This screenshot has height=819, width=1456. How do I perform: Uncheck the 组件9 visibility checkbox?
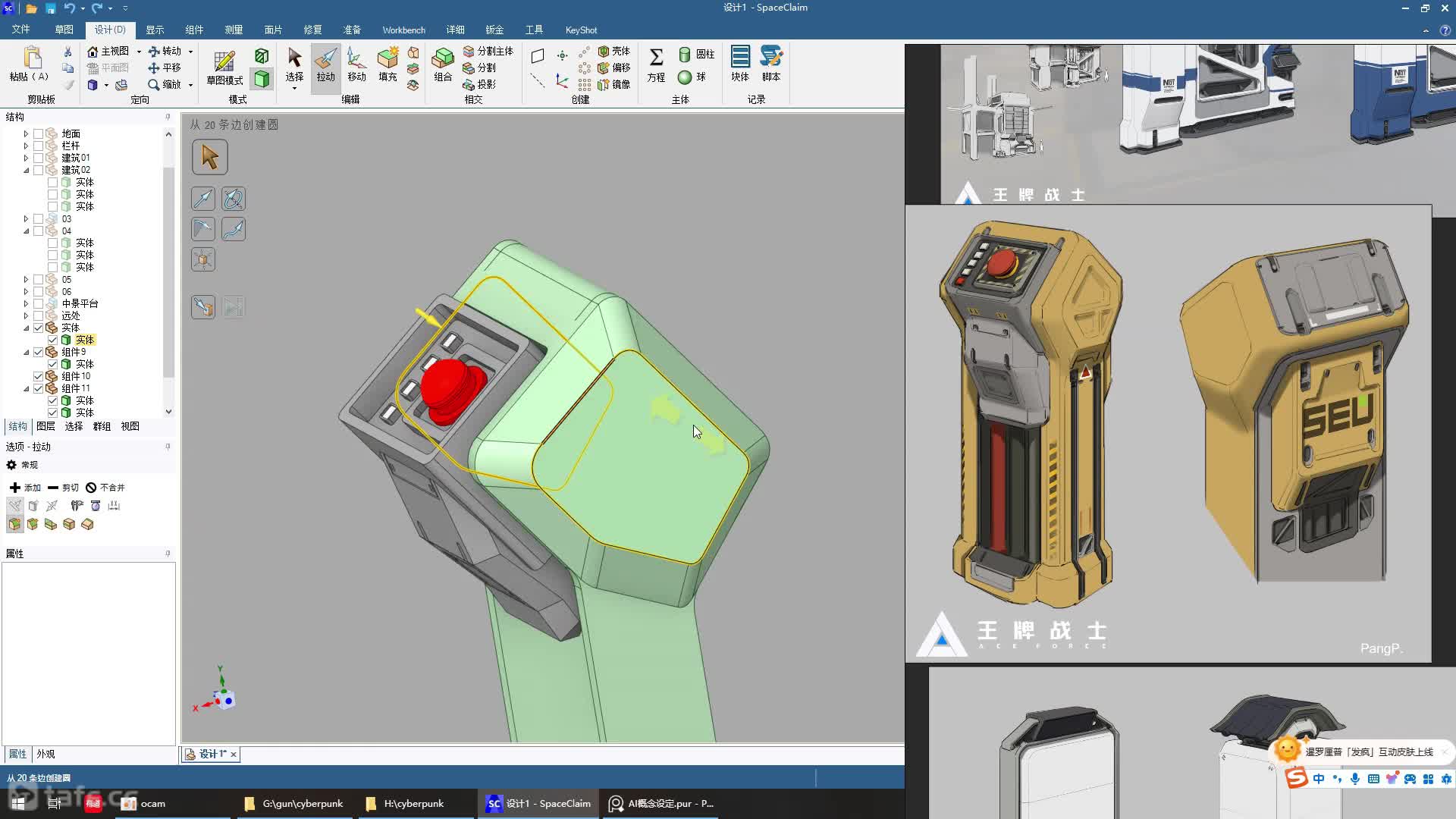[38, 352]
